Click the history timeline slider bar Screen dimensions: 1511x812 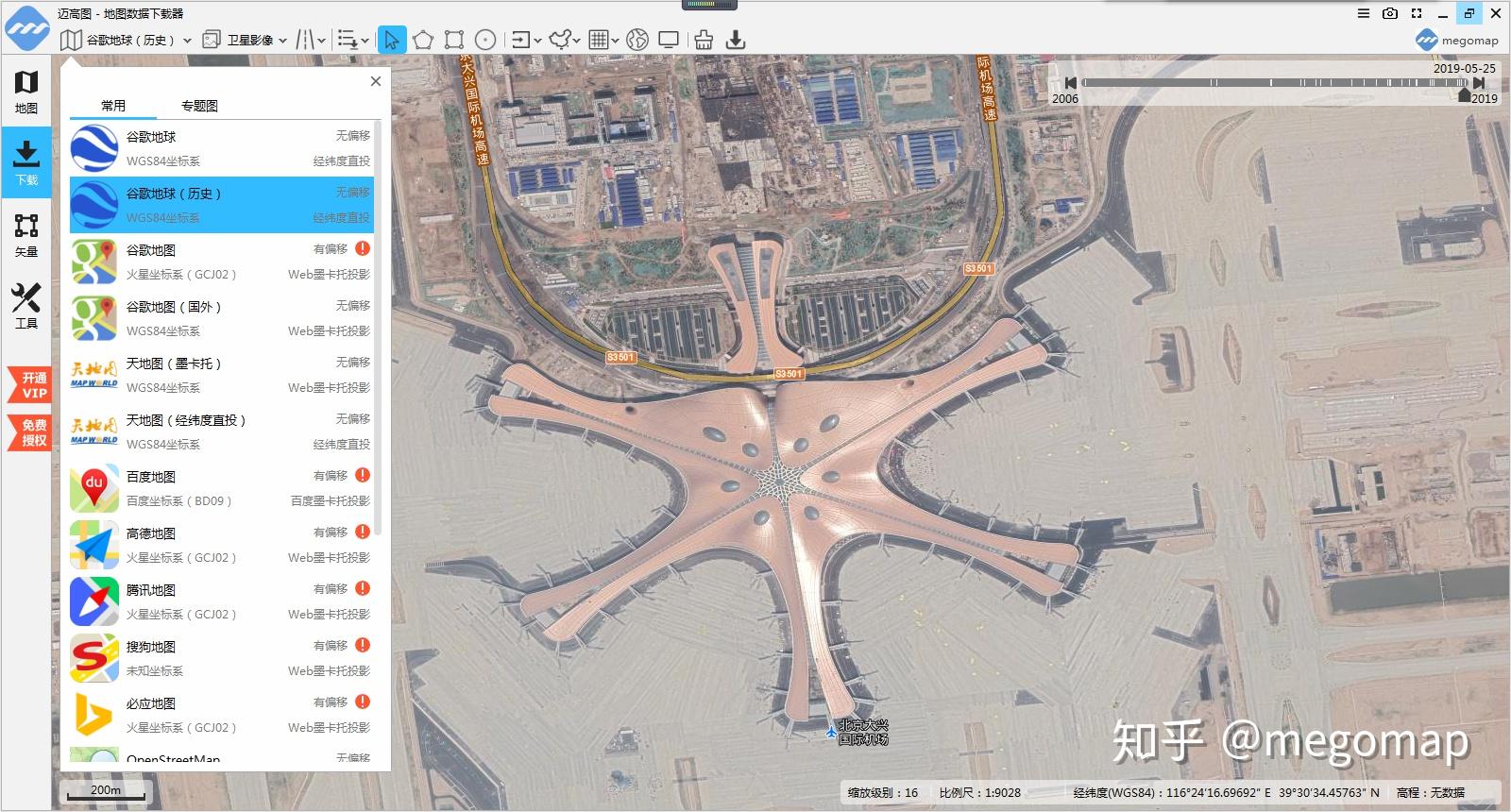(x=1275, y=83)
